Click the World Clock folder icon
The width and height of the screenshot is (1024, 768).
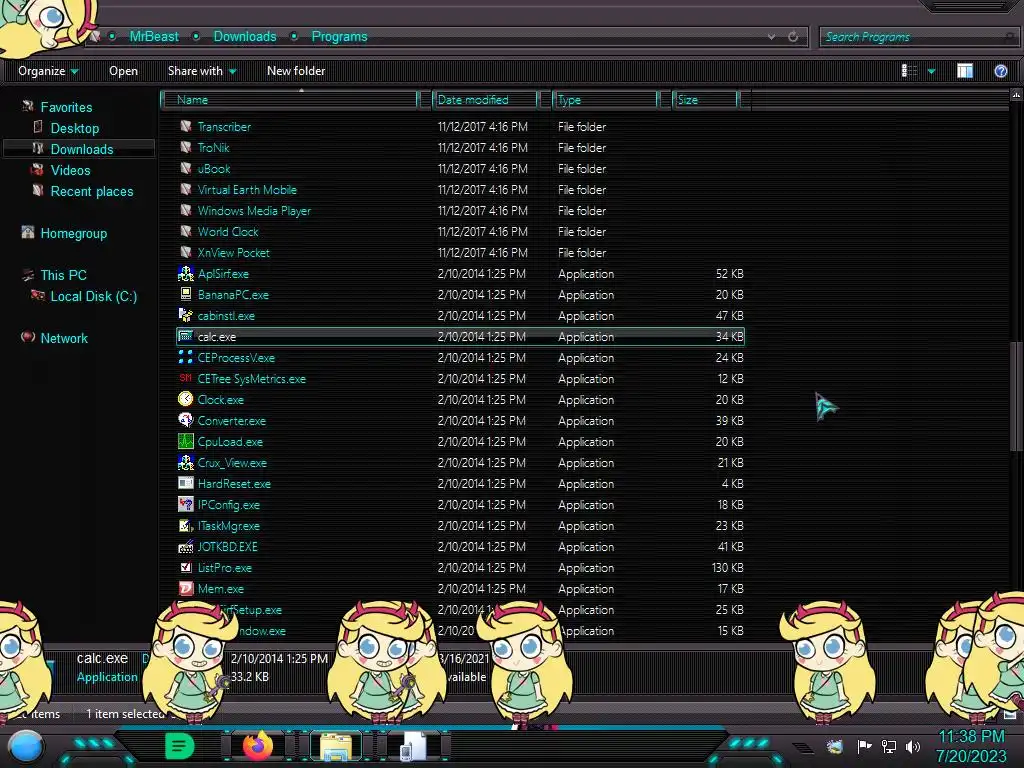[x=185, y=231]
